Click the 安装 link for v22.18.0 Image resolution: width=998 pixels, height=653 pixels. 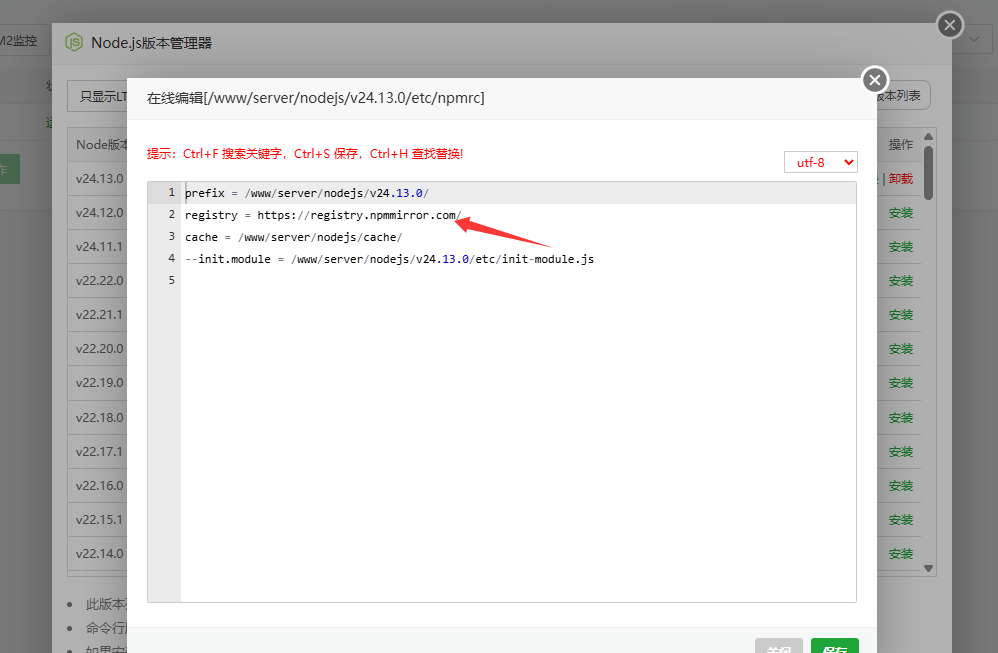point(900,418)
